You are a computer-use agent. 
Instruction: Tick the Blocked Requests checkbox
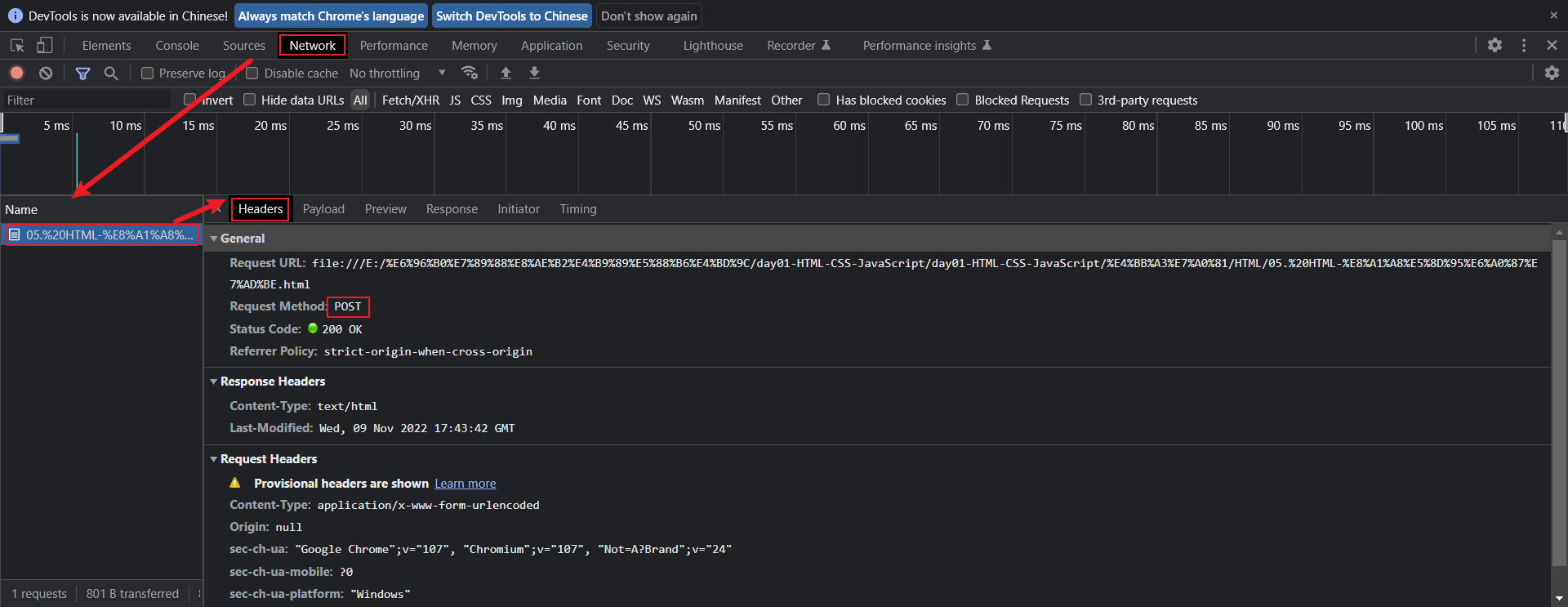click(963, 100)
